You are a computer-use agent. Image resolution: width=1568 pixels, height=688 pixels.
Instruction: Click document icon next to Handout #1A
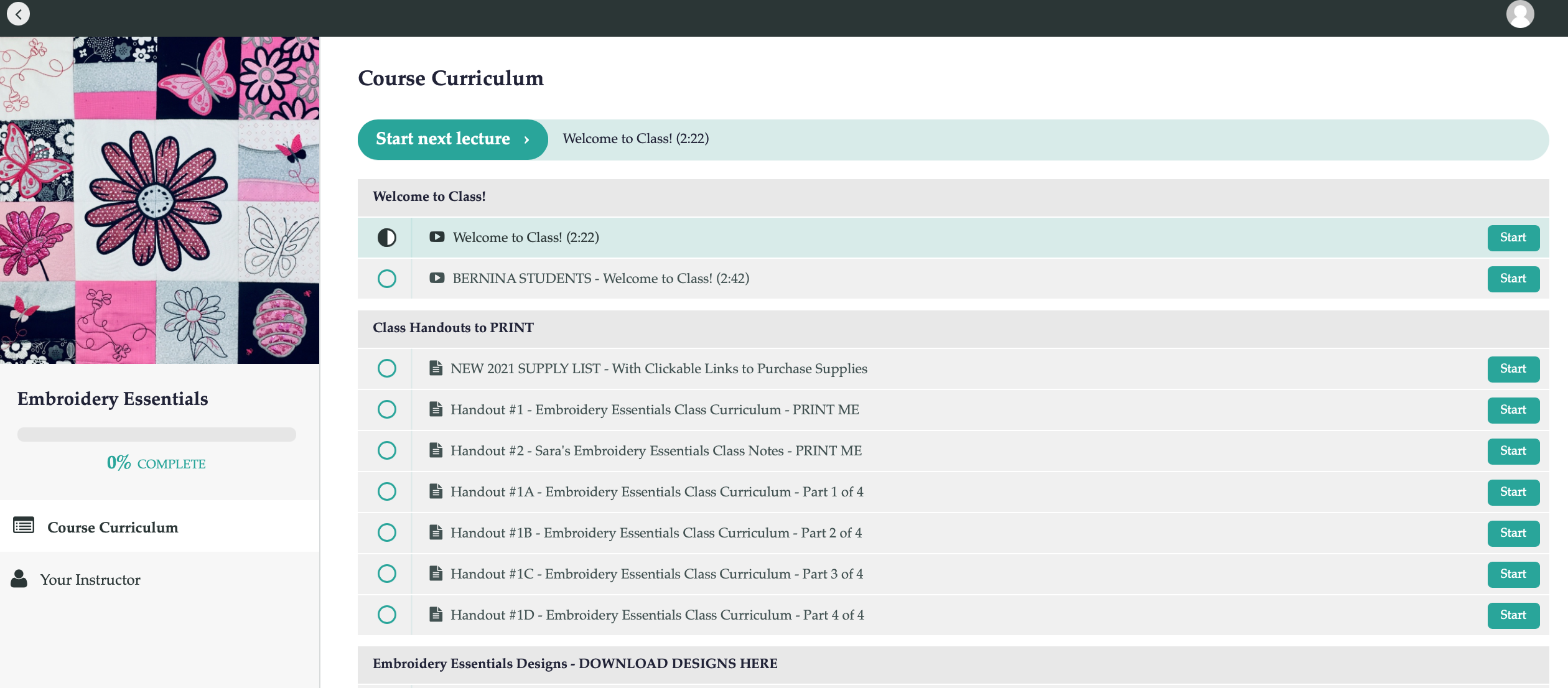tap(436, 491)
